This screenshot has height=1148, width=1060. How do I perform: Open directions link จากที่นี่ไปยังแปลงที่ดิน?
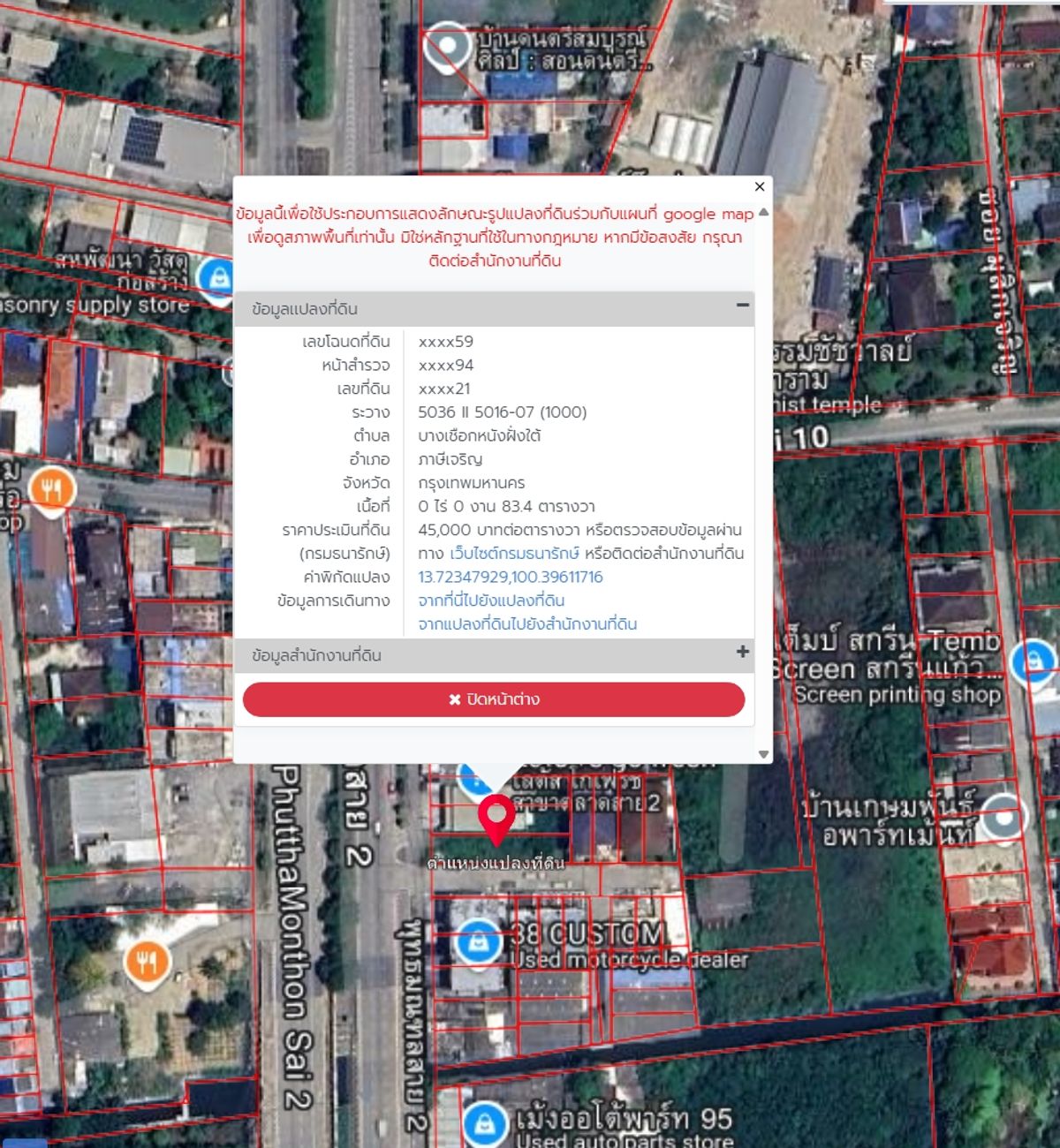491,600
